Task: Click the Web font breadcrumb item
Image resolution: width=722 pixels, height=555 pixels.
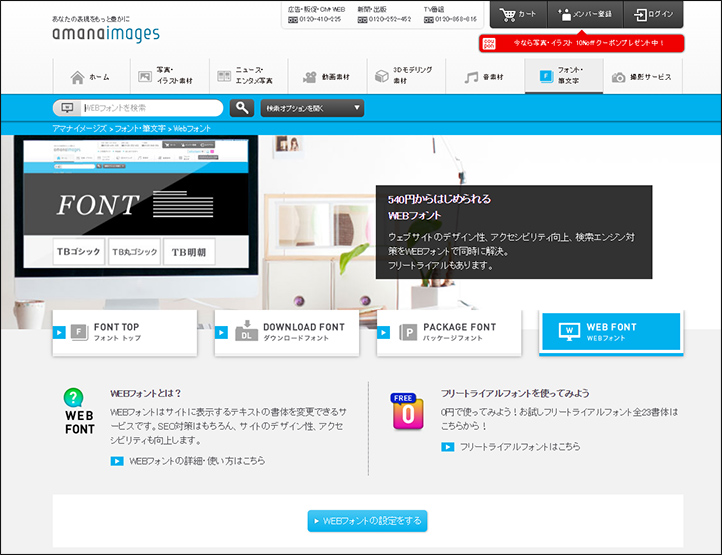Action: tap(192, 129)
